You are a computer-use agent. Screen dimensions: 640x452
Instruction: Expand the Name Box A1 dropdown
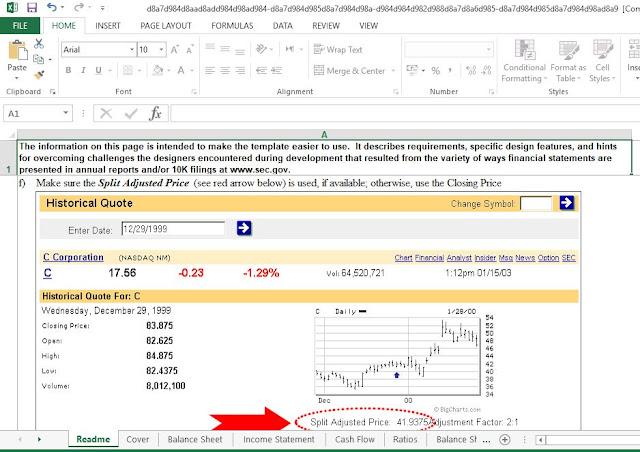(65, 113)
